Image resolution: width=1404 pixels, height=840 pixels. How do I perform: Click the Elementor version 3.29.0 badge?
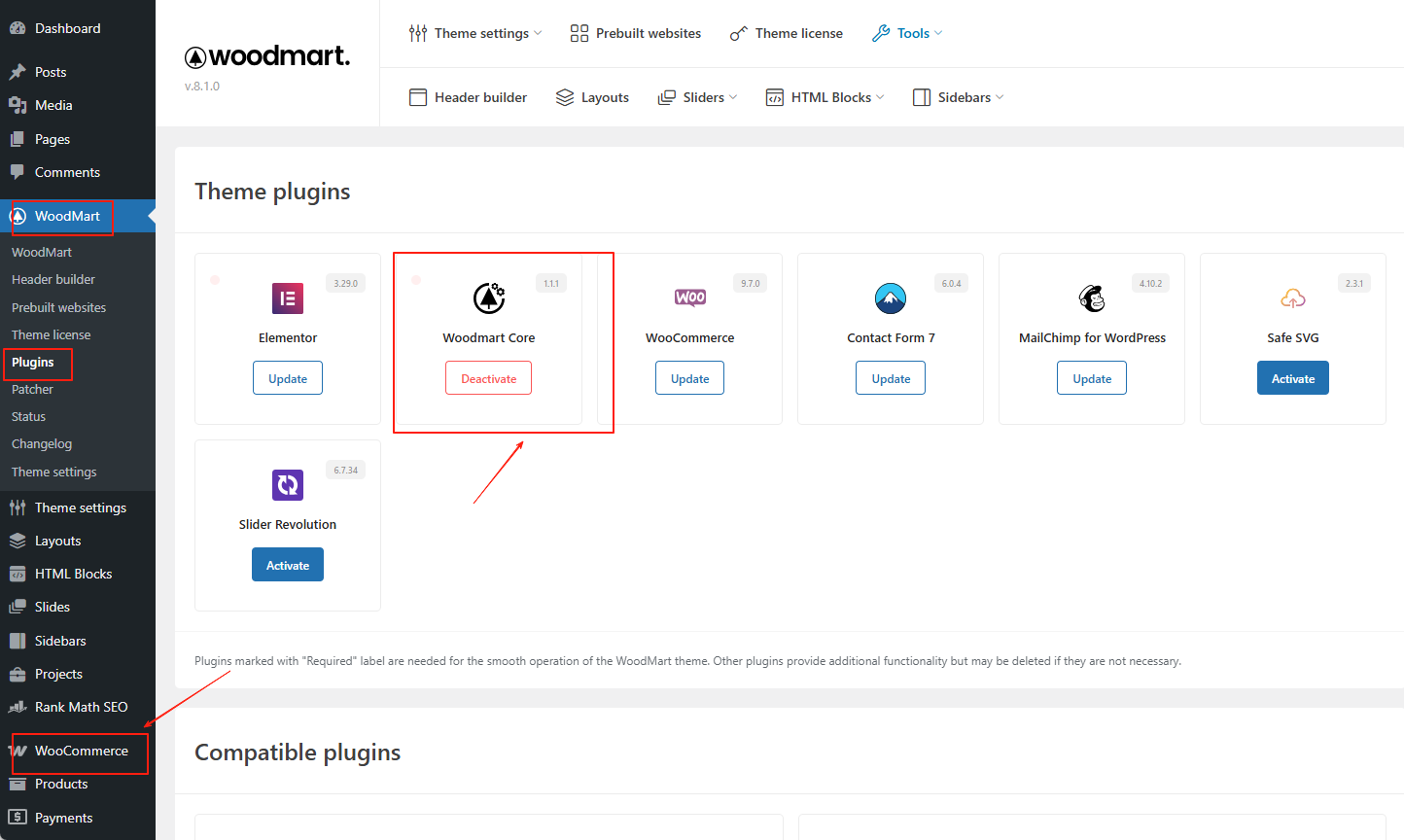pyautogui.click(x=346, y=283)
